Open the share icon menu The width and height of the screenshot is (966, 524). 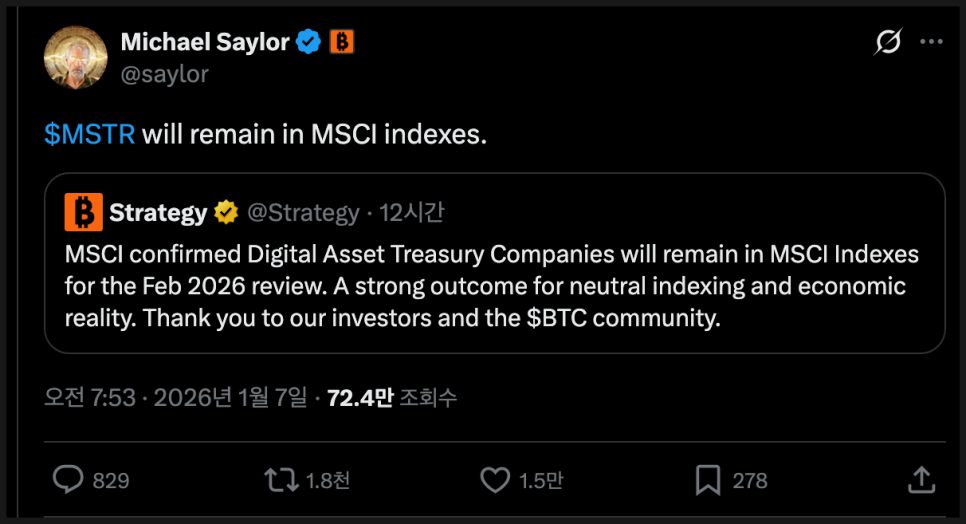click(921, 480)
